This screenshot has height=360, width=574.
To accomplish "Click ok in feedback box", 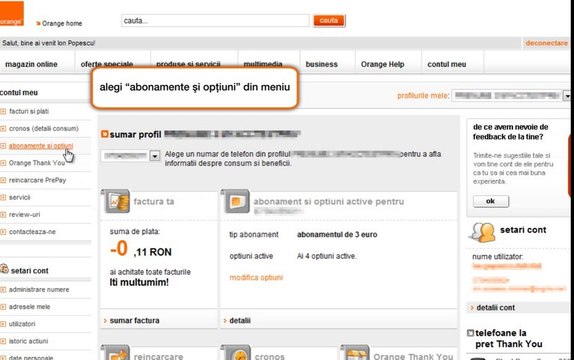I will pos(491,201).
